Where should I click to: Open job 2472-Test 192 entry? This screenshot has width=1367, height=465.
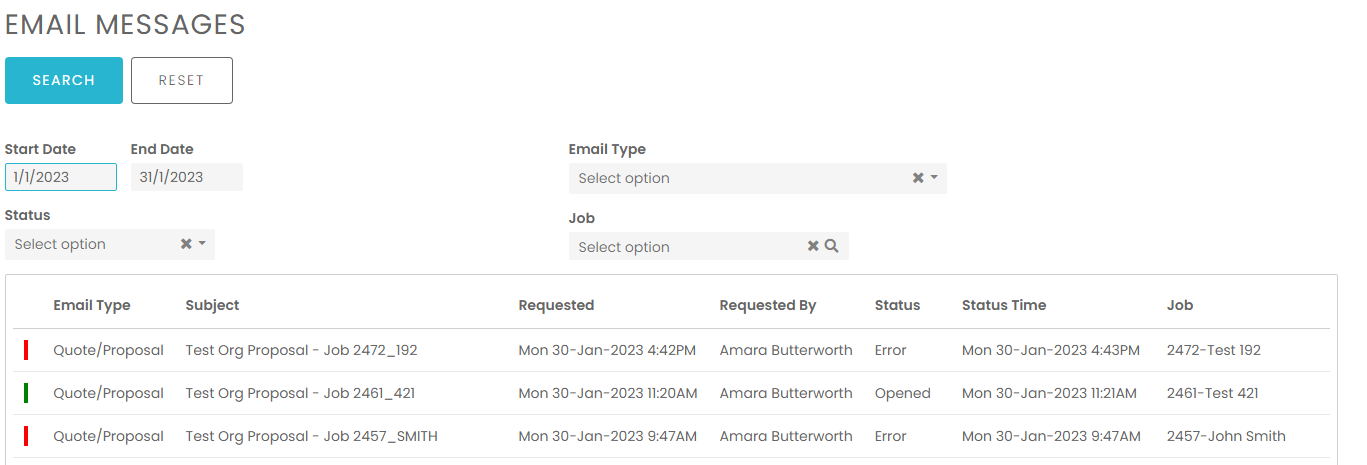(1213, 350)
